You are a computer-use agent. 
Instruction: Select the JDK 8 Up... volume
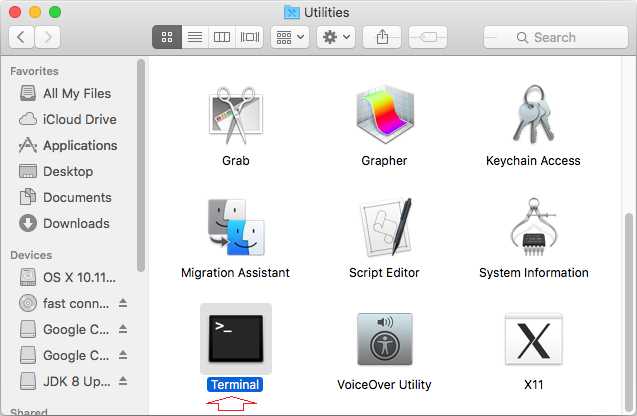(x=65, y=381)
